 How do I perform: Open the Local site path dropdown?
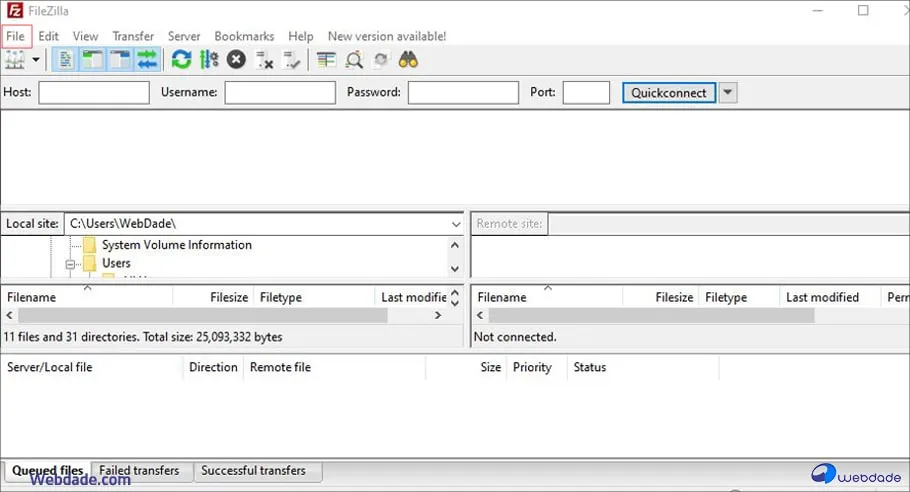(x=456, y=224)
